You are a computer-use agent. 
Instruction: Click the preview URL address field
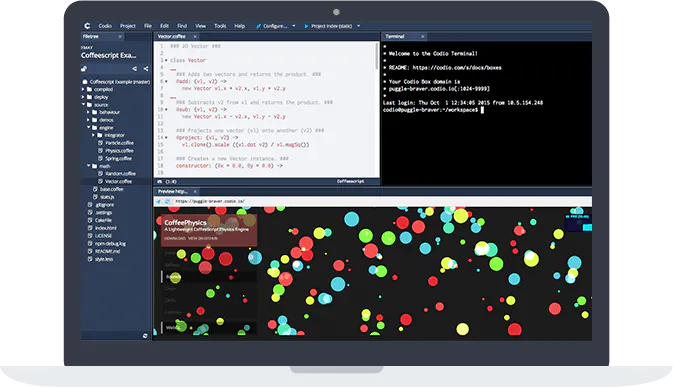(x=382, y=201)
